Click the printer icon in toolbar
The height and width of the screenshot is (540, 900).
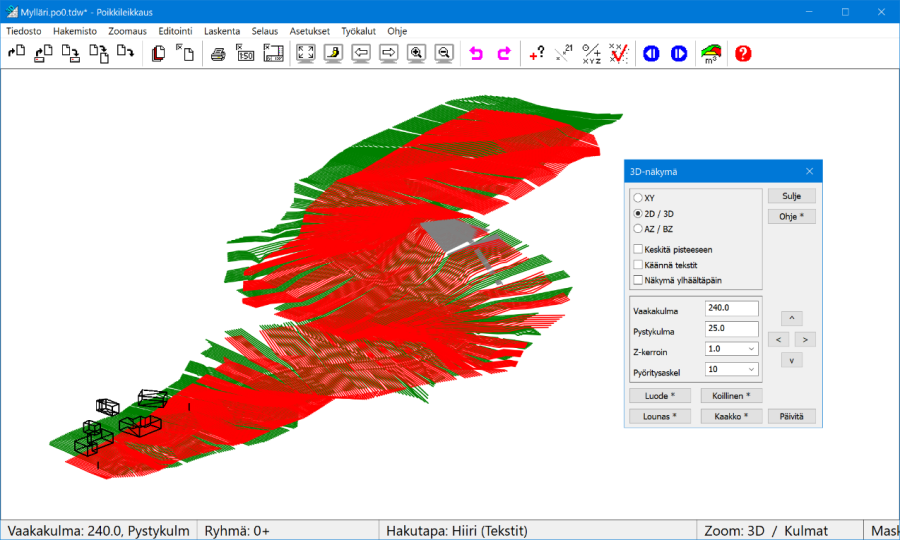(218, 54)
